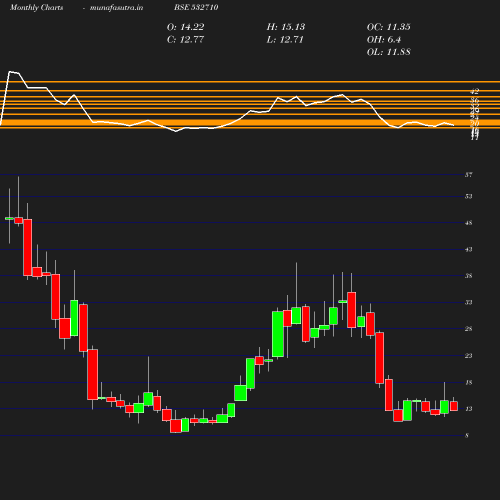This screenshot has height=500, width=500.
Task: Click the initial peak of white indicator line
Action: tap(10, 72)
